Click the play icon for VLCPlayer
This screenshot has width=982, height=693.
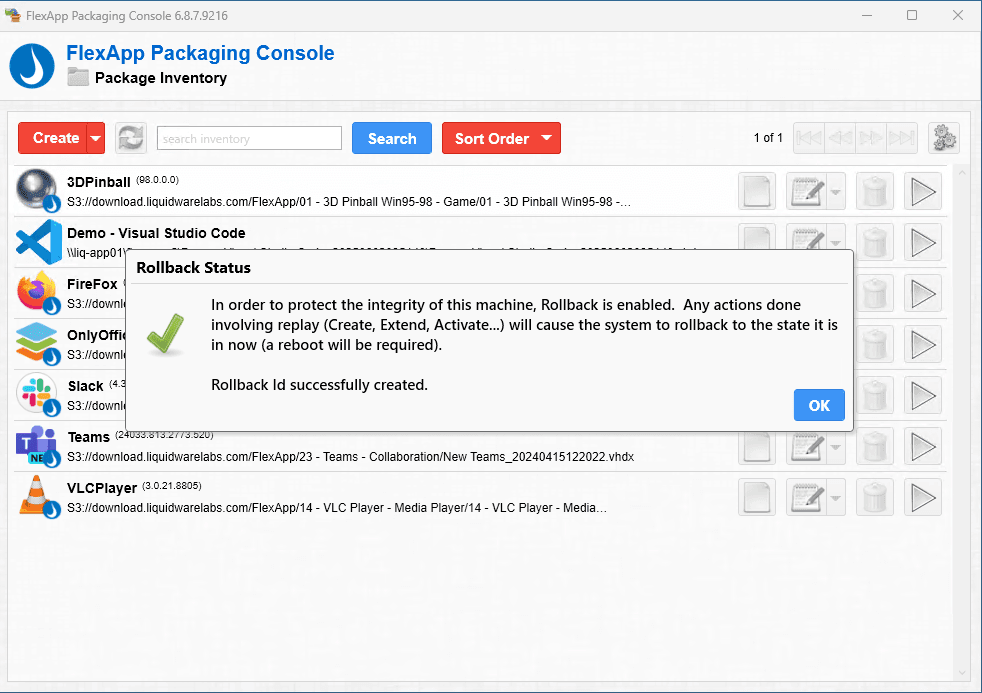coord(923,497)
